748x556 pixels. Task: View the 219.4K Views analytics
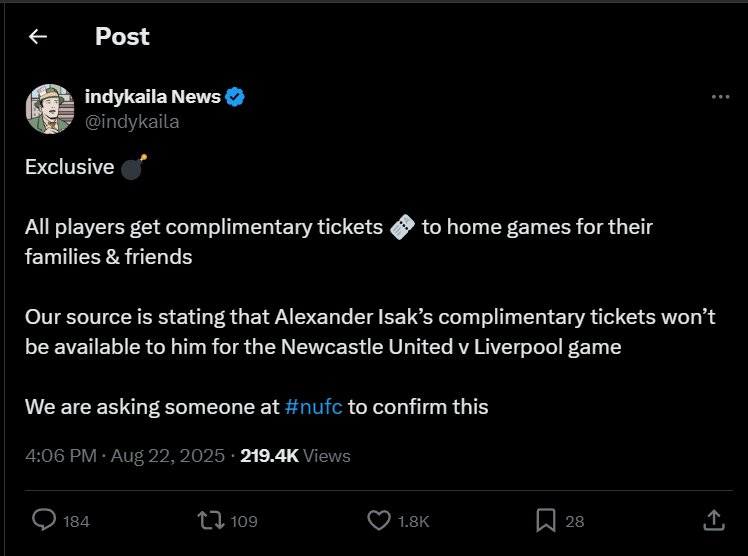click(295, 456)
